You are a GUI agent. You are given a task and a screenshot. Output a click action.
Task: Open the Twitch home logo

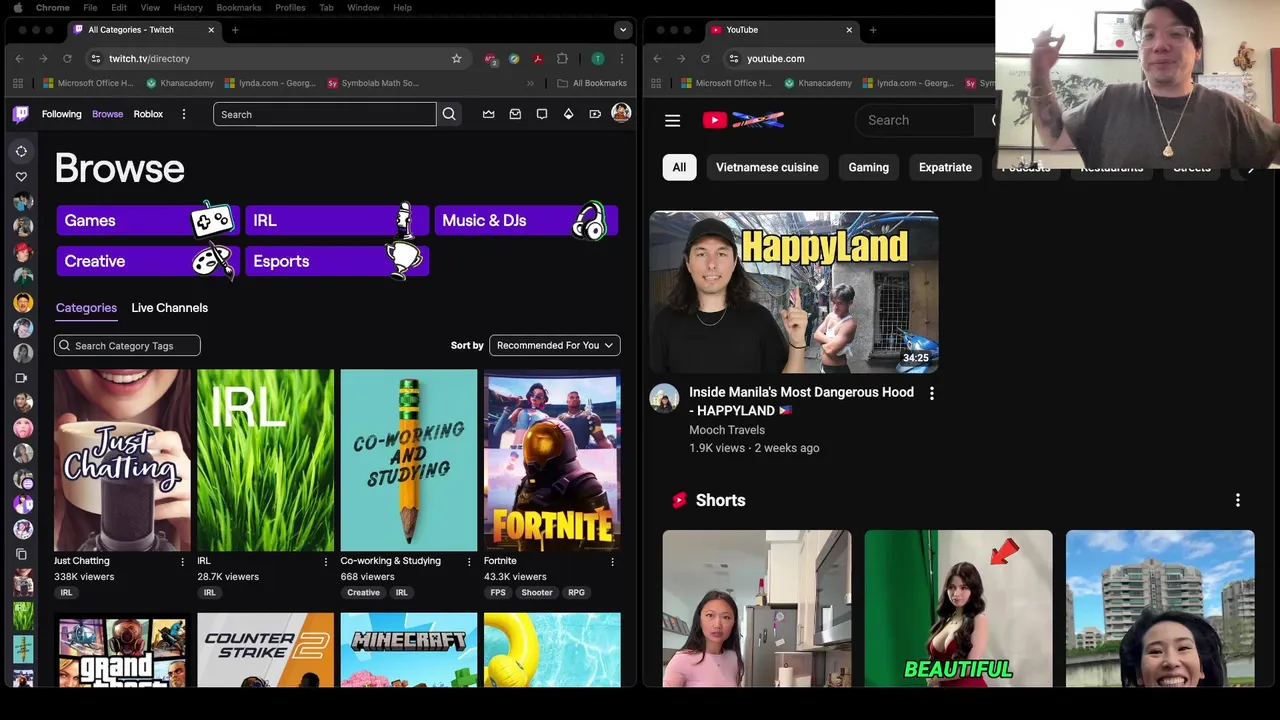[x=21, y=114]
